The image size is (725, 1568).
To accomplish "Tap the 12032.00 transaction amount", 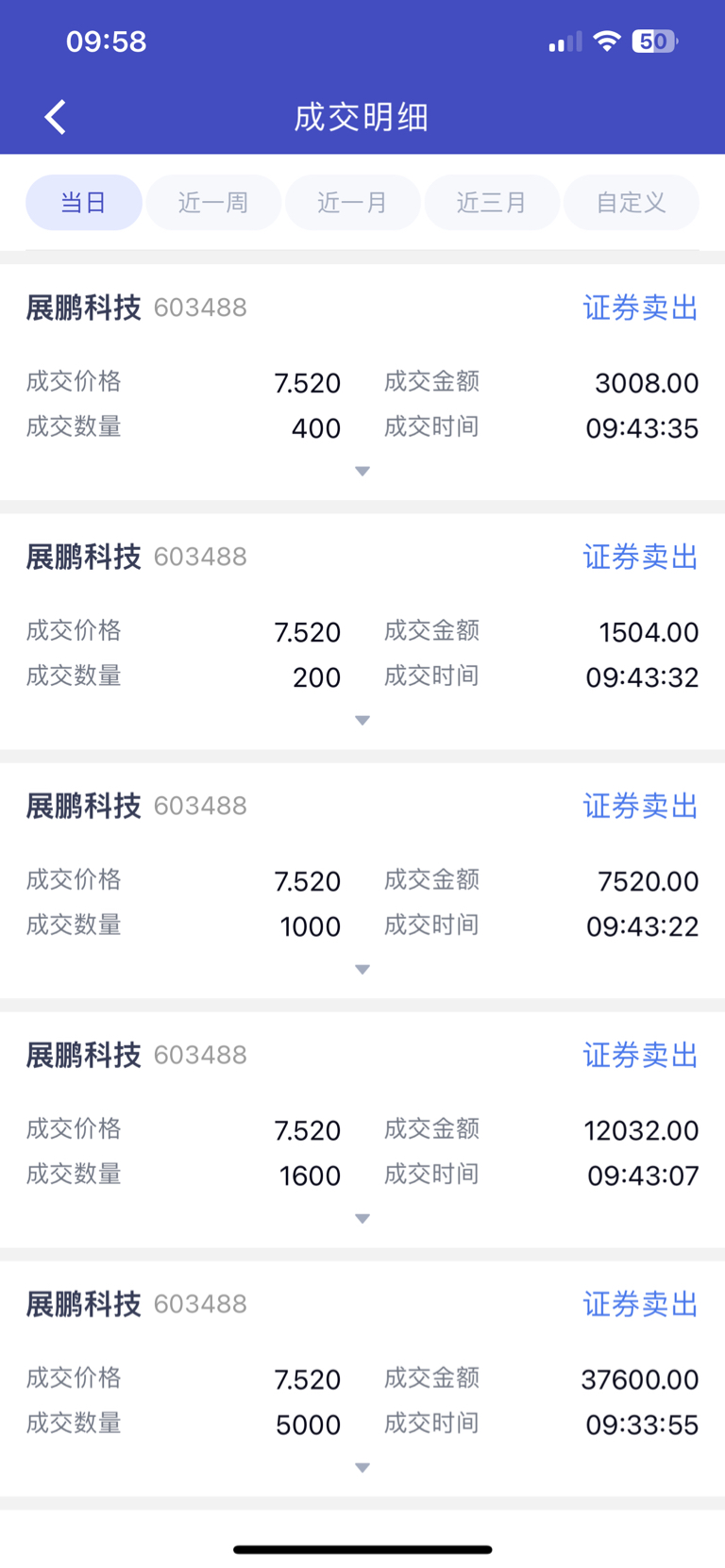I will pyautogui.click(x=641, y=1130).
